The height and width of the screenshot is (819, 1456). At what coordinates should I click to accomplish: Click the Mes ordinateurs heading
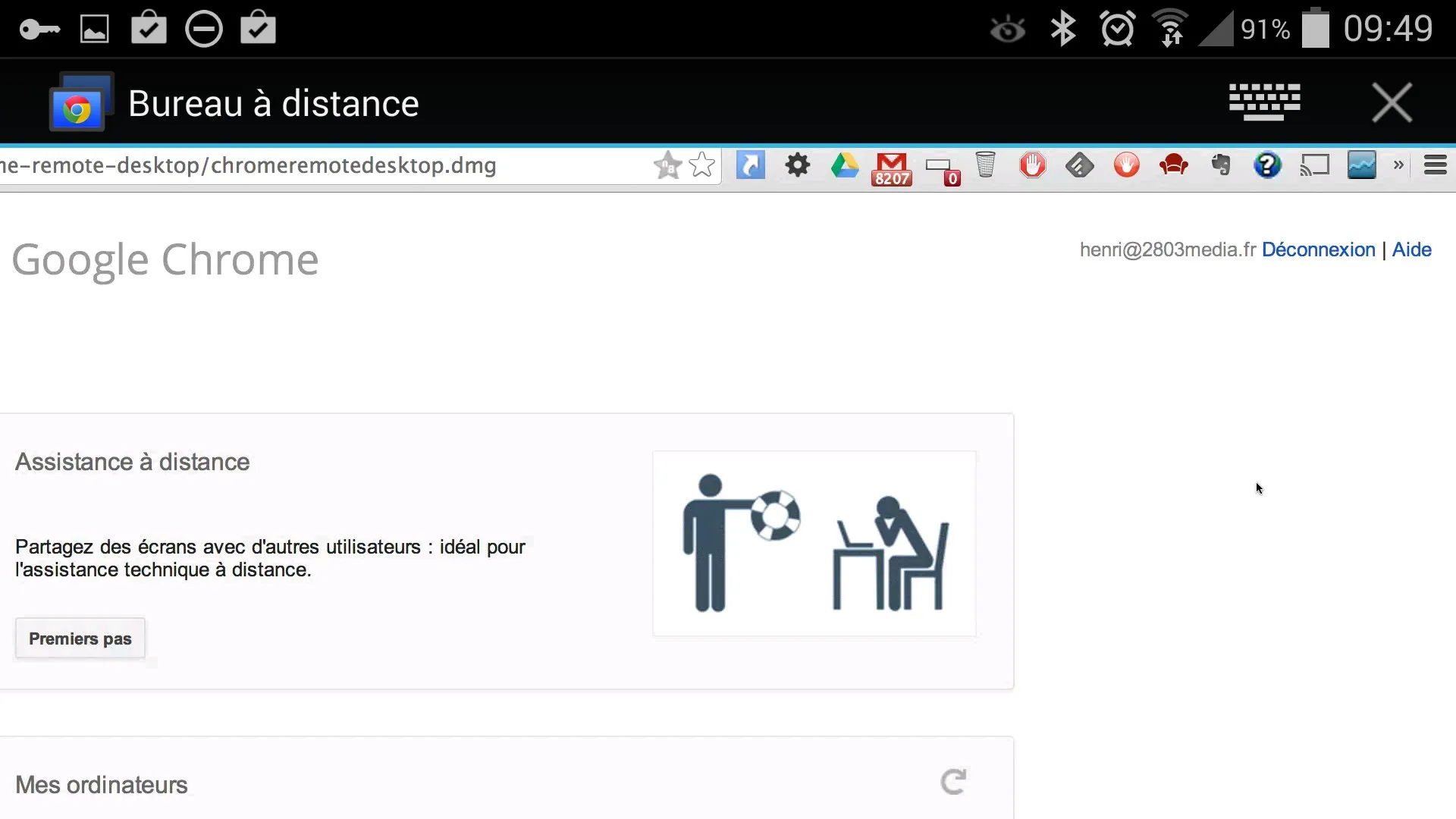(102, 785)
